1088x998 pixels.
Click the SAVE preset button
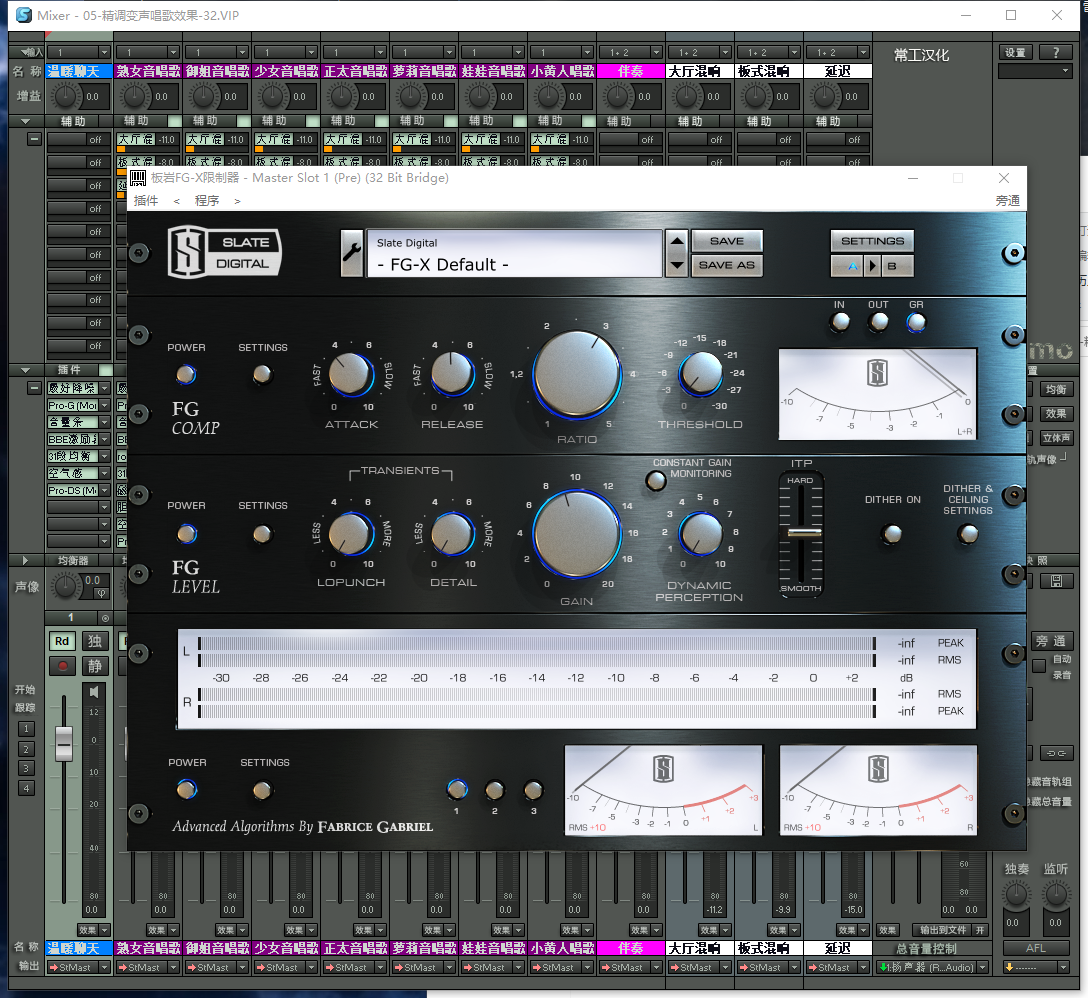[x=726, y=241]
